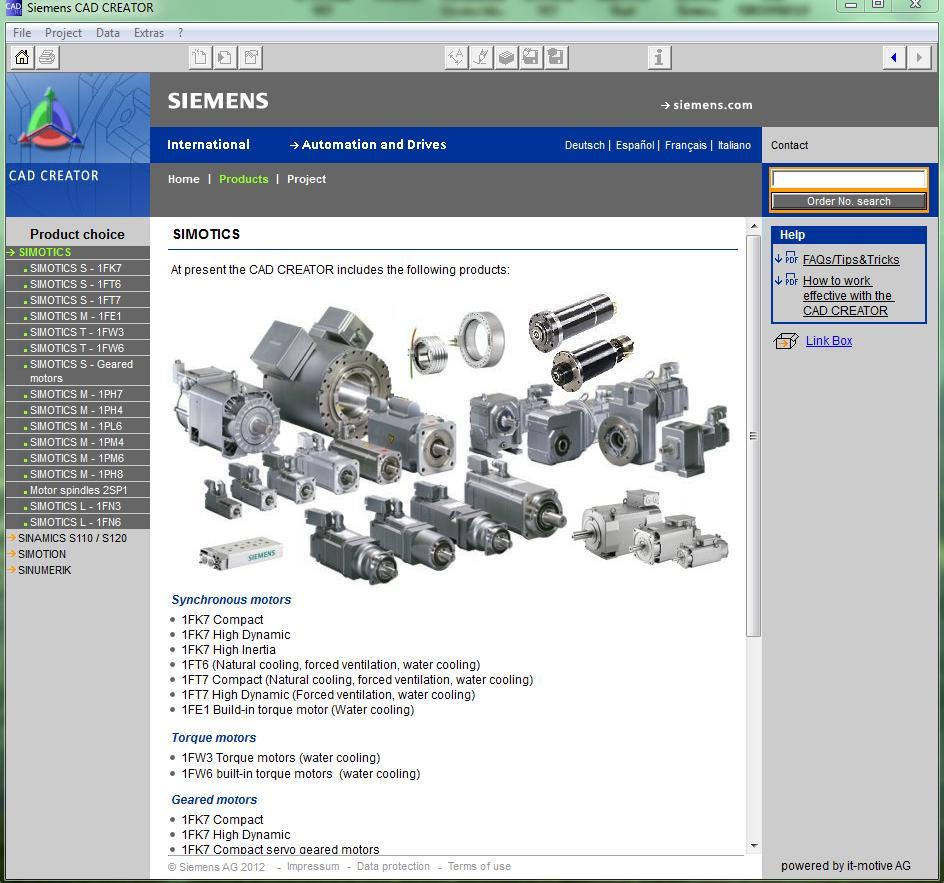This screenshot has width=944, height=883.
Task: Go back with the left arrow
Action: (x=894, y=58)
